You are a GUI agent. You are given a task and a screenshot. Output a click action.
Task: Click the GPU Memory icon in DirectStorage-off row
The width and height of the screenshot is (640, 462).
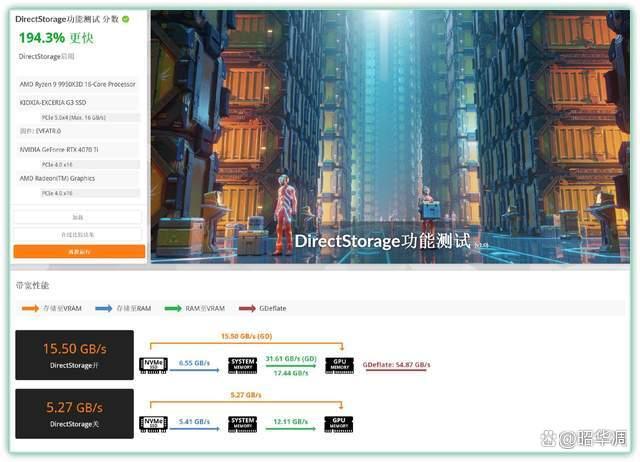338,424
